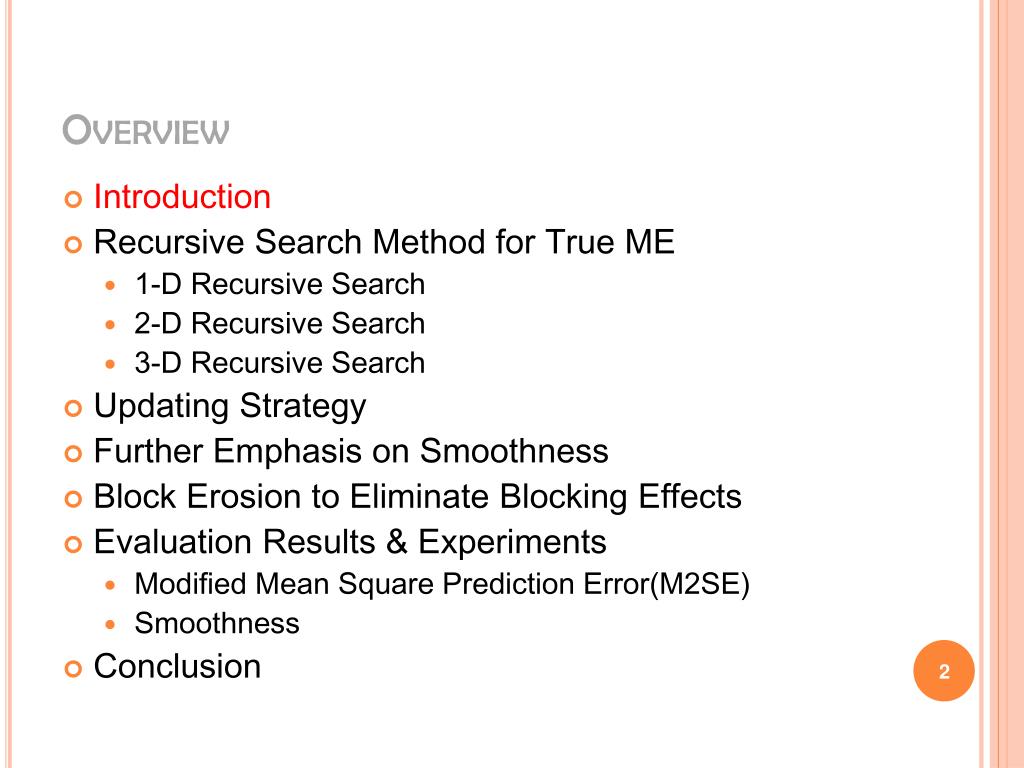Click the ring bullet beside Updating Strategy
Viewport: 1024px width, 768px height.
(74, 408)
